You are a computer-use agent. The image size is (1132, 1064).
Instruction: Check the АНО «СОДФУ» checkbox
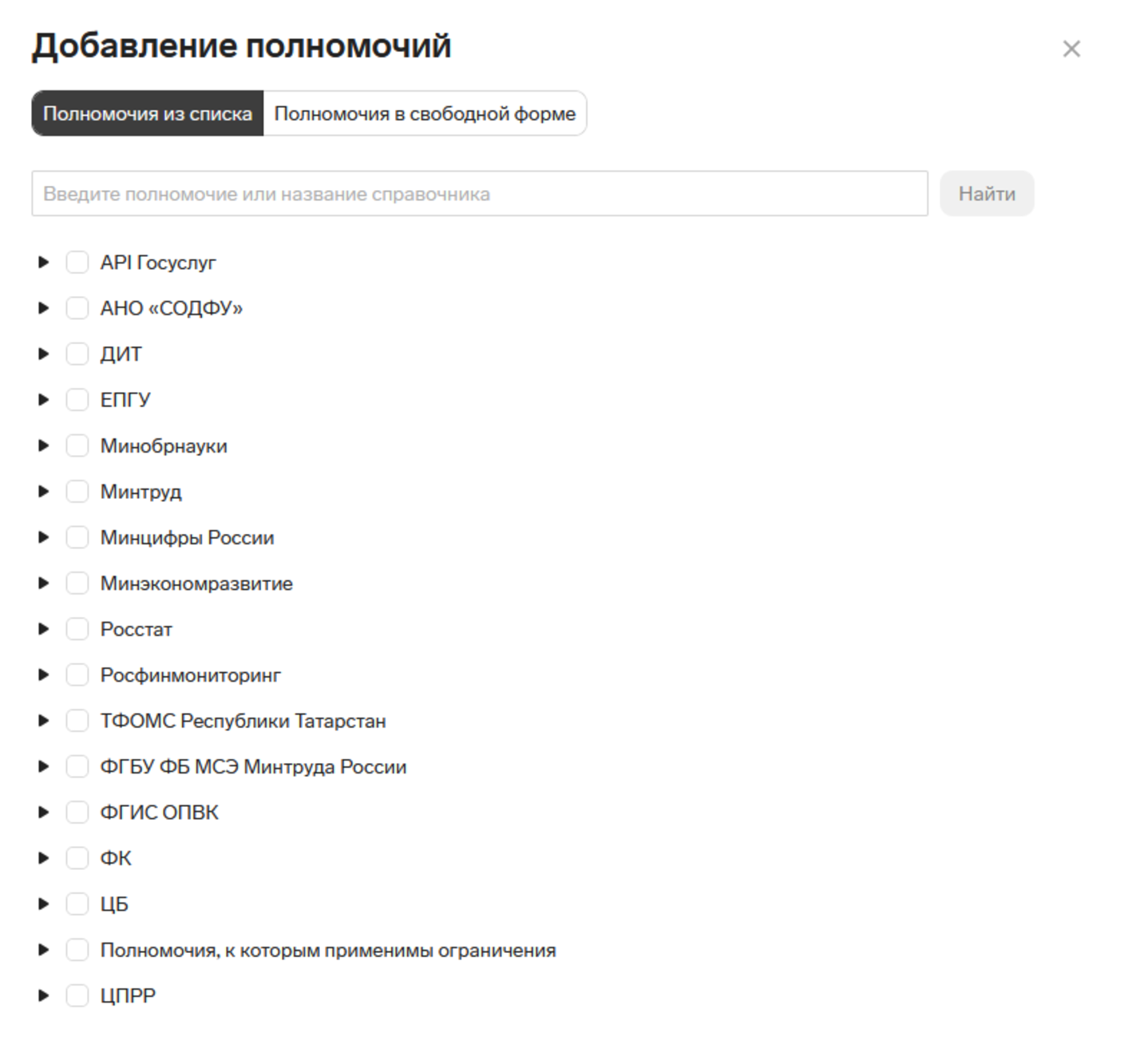pos(77,308)
